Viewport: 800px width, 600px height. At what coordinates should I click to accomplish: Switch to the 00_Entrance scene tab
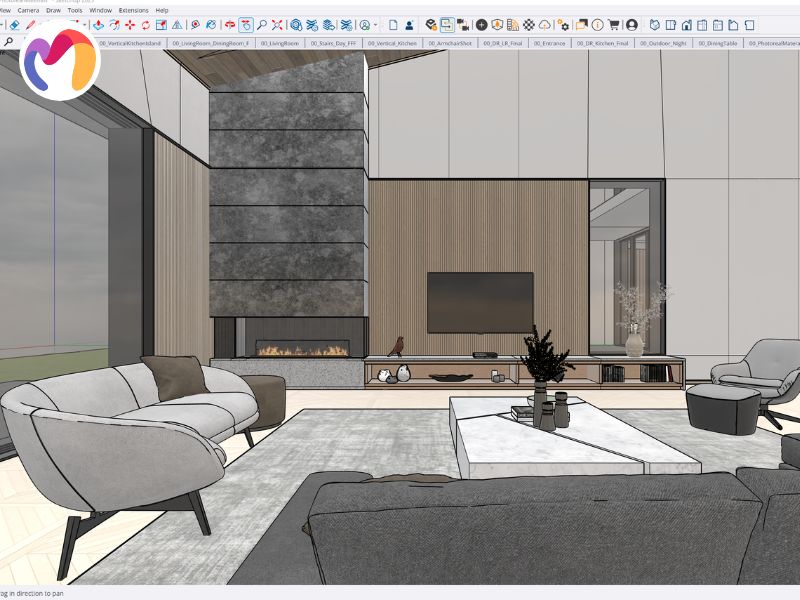[549, 43]
